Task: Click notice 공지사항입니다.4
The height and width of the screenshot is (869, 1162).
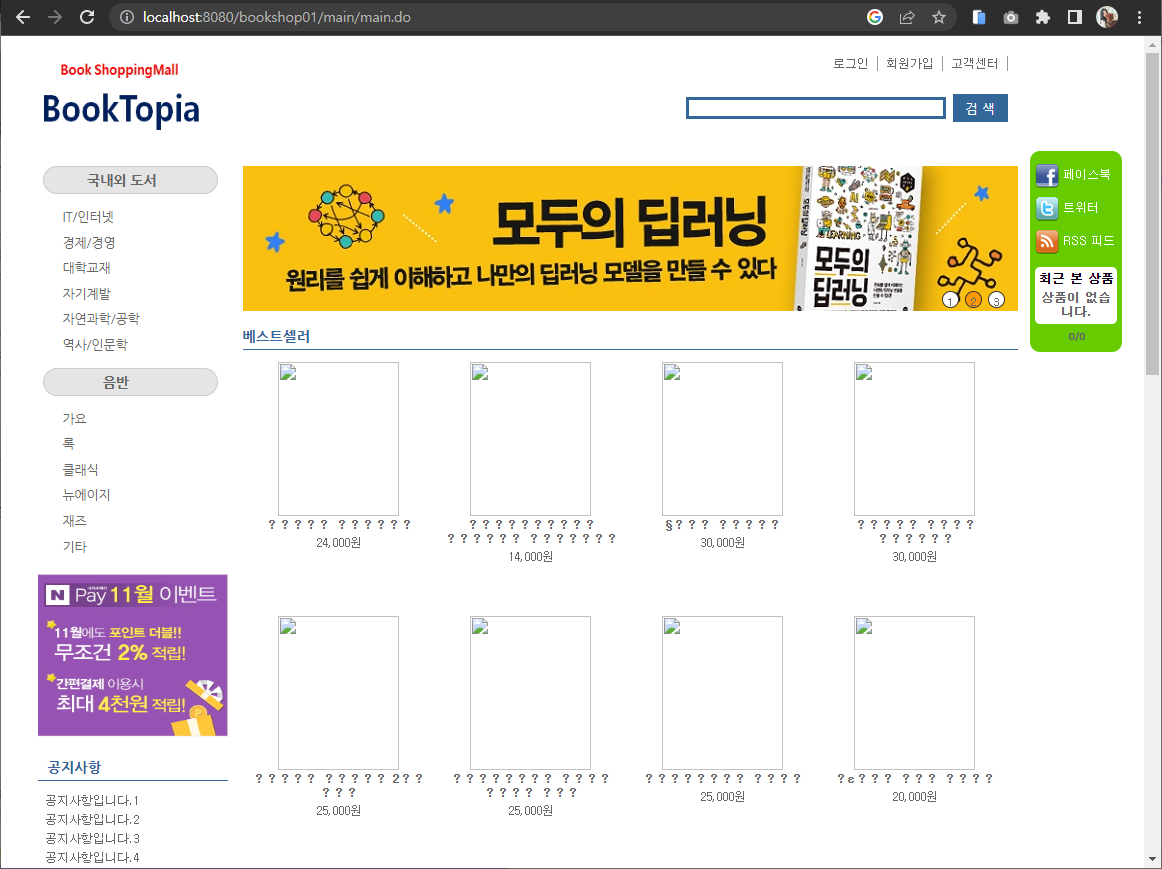Action: [x=92, y=857]
